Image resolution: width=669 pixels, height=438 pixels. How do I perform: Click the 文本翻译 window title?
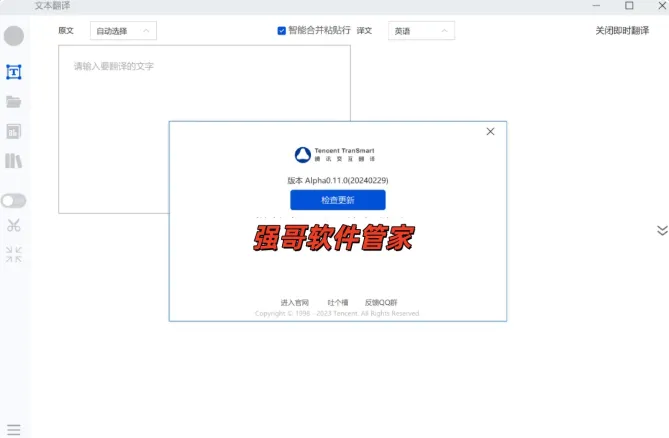tap(52, 6)
